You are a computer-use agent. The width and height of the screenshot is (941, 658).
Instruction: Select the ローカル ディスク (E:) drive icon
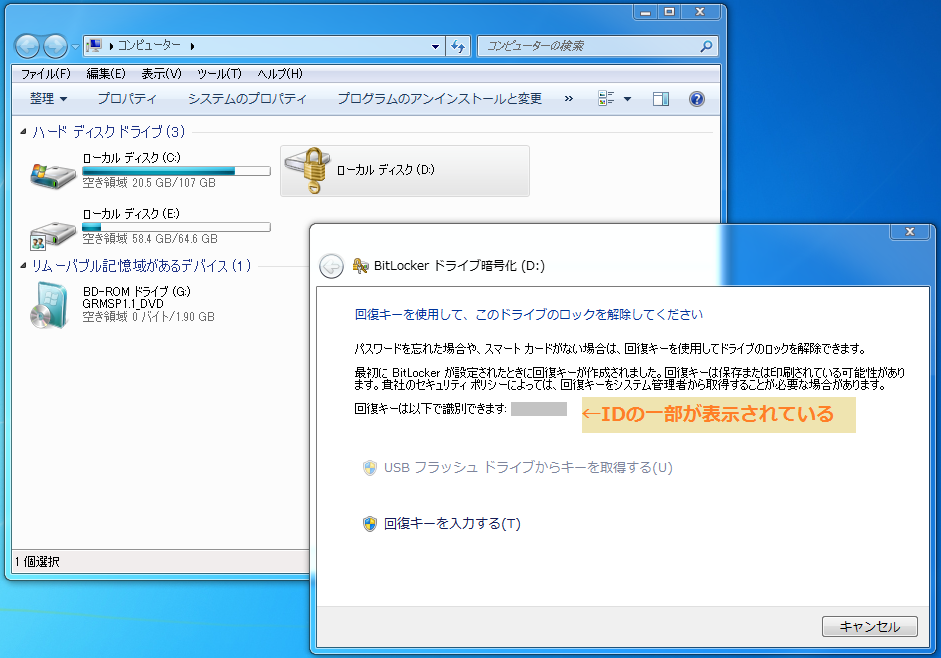point(53,234)
